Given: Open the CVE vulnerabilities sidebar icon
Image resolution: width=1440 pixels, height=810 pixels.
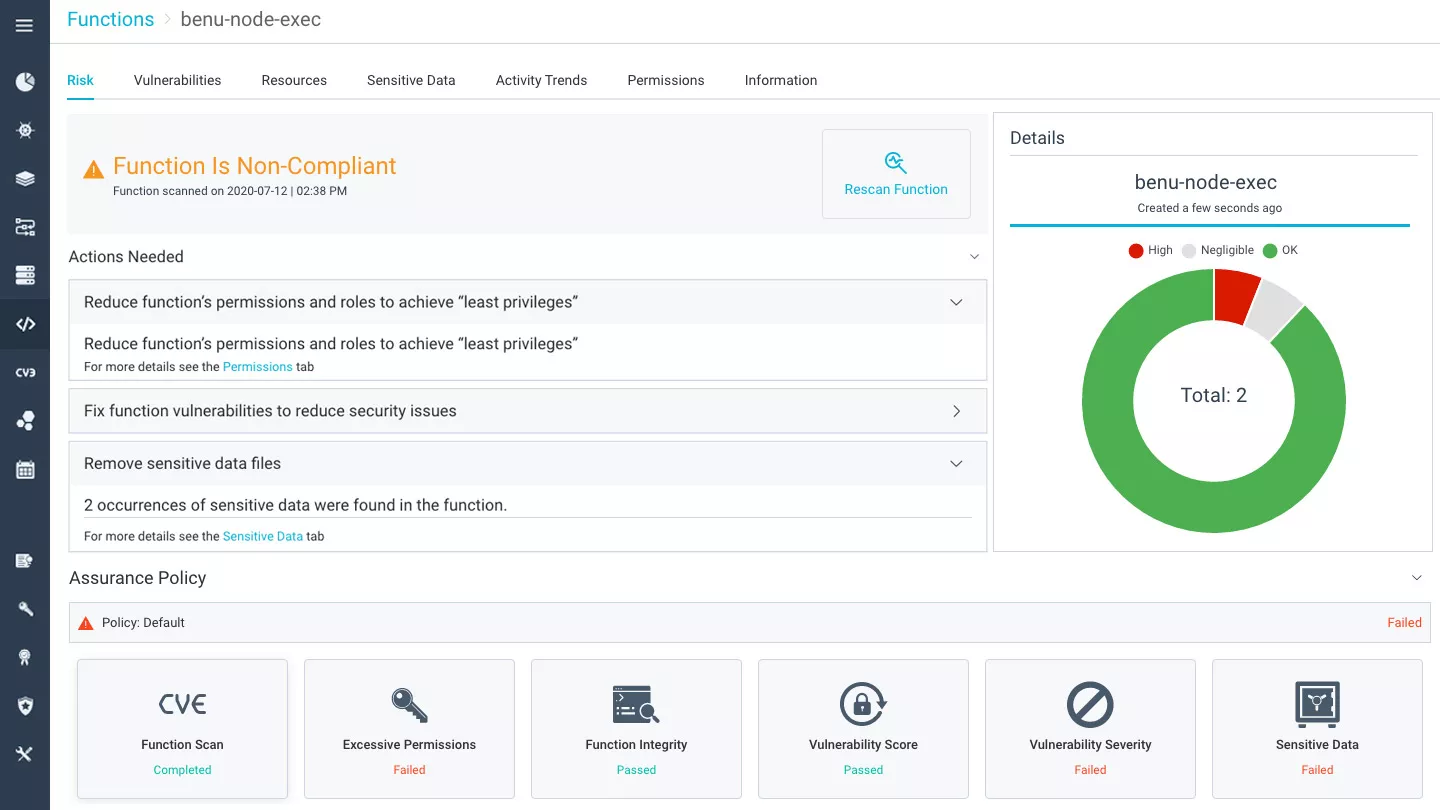Looking at the screenshot, I should click(x=25, y=373).
